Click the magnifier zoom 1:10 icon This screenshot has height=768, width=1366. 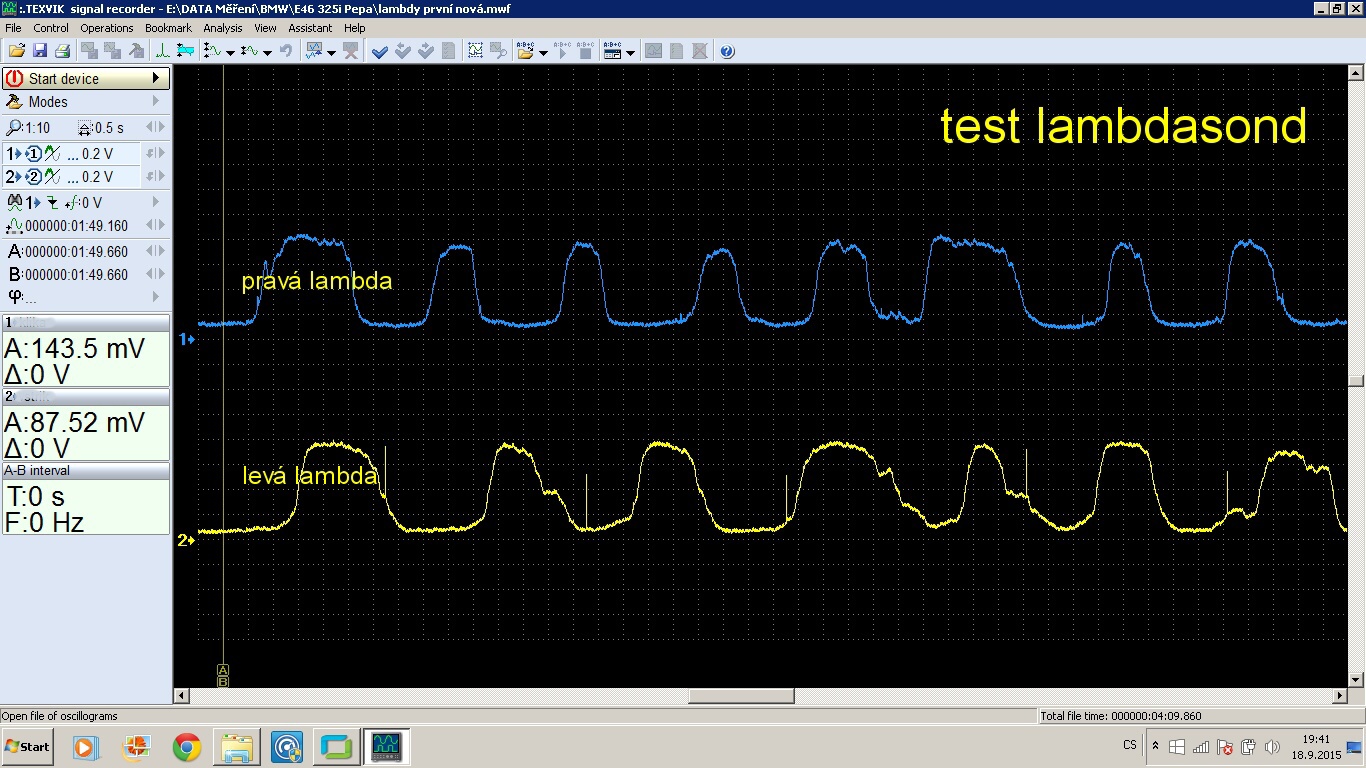coord(14,128)
